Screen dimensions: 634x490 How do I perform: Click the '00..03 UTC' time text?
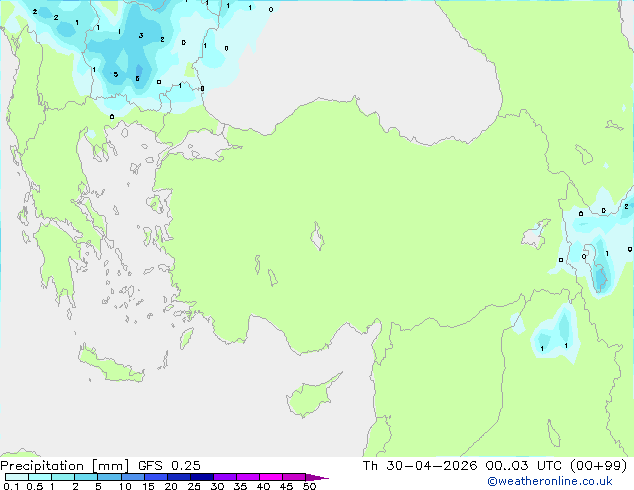pyautogui.click(x=524, y=466)
